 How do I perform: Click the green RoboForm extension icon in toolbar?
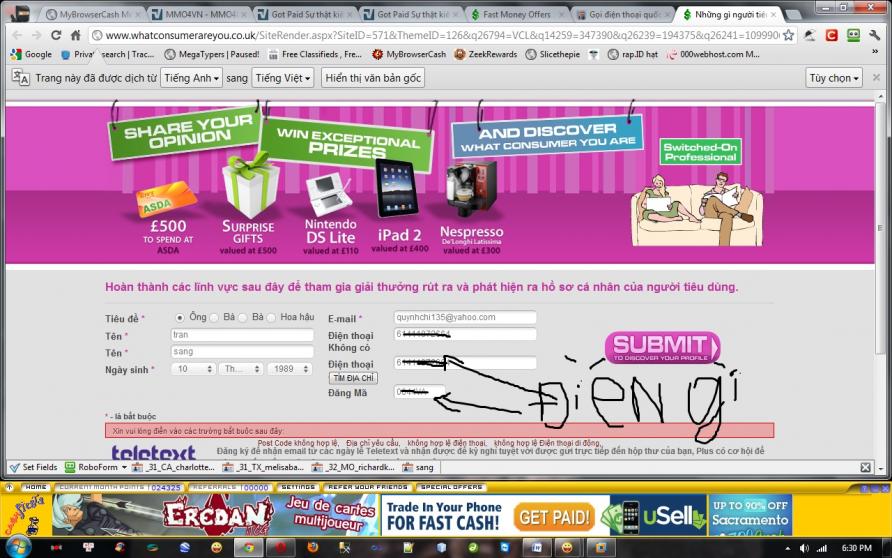853,35
